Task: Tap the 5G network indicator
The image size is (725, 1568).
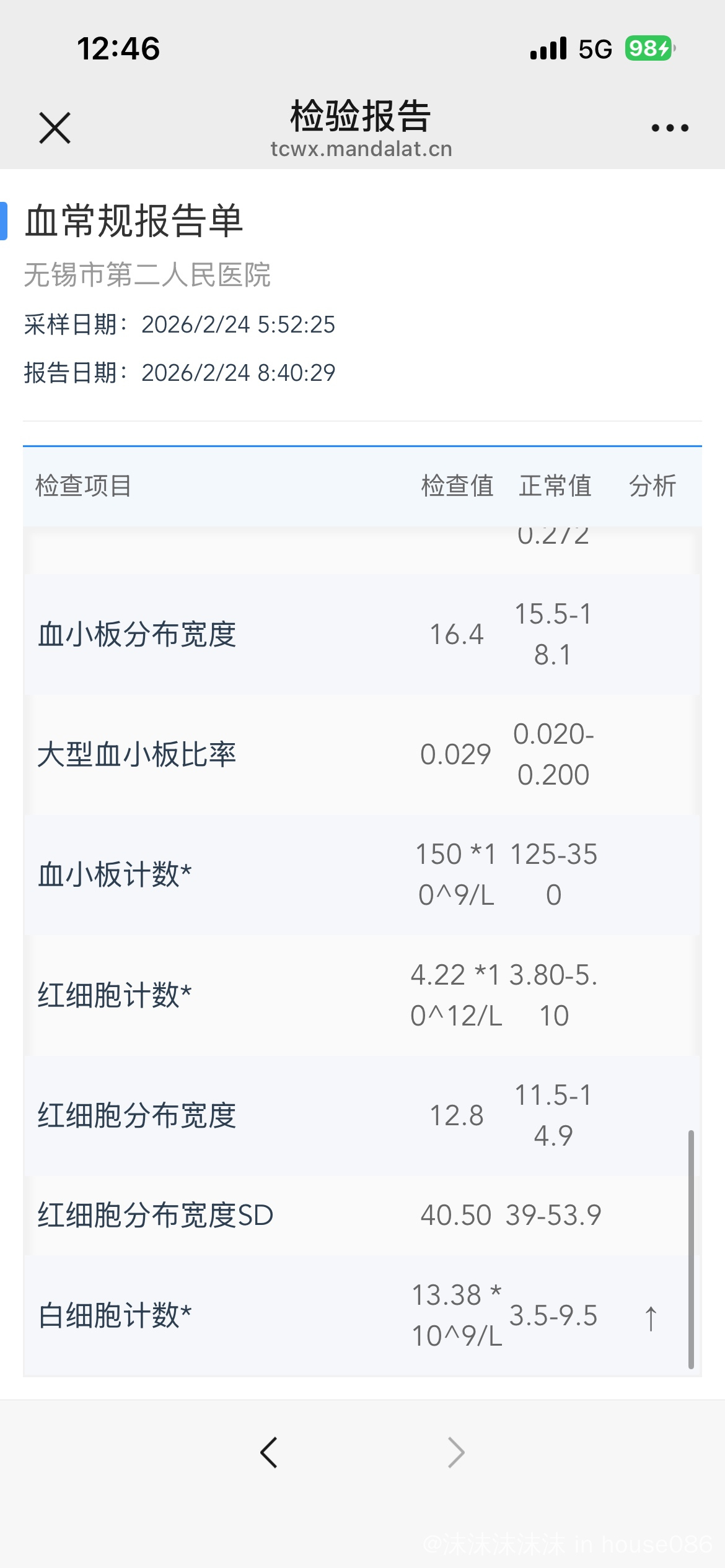Action: (595, 49)
